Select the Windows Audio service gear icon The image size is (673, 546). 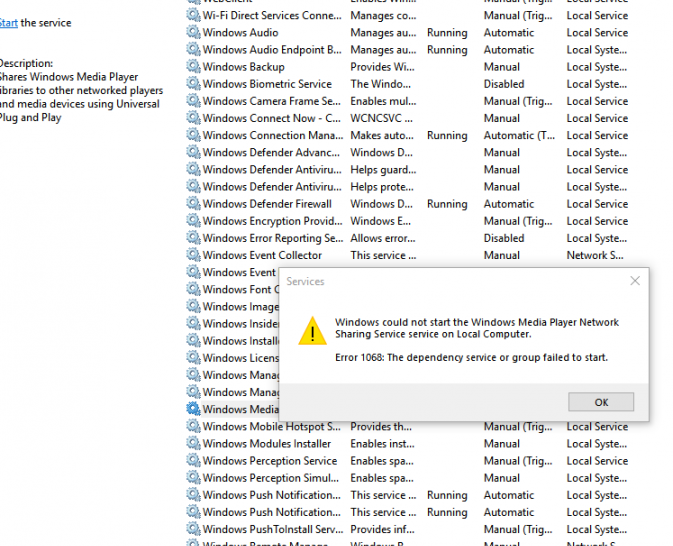193,32
